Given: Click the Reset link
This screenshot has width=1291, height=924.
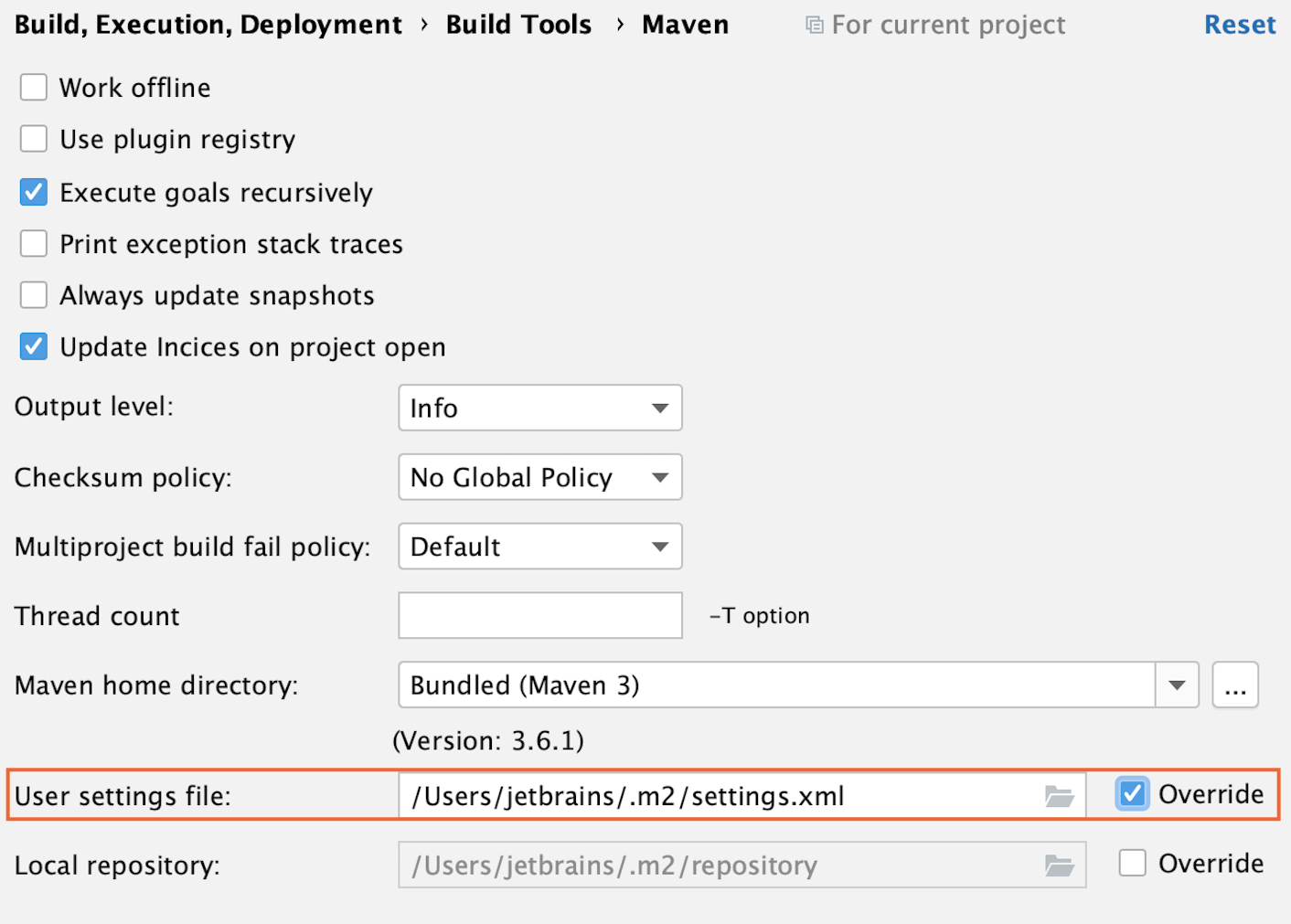Looking at the screenshot, I should click(1240, 25).
